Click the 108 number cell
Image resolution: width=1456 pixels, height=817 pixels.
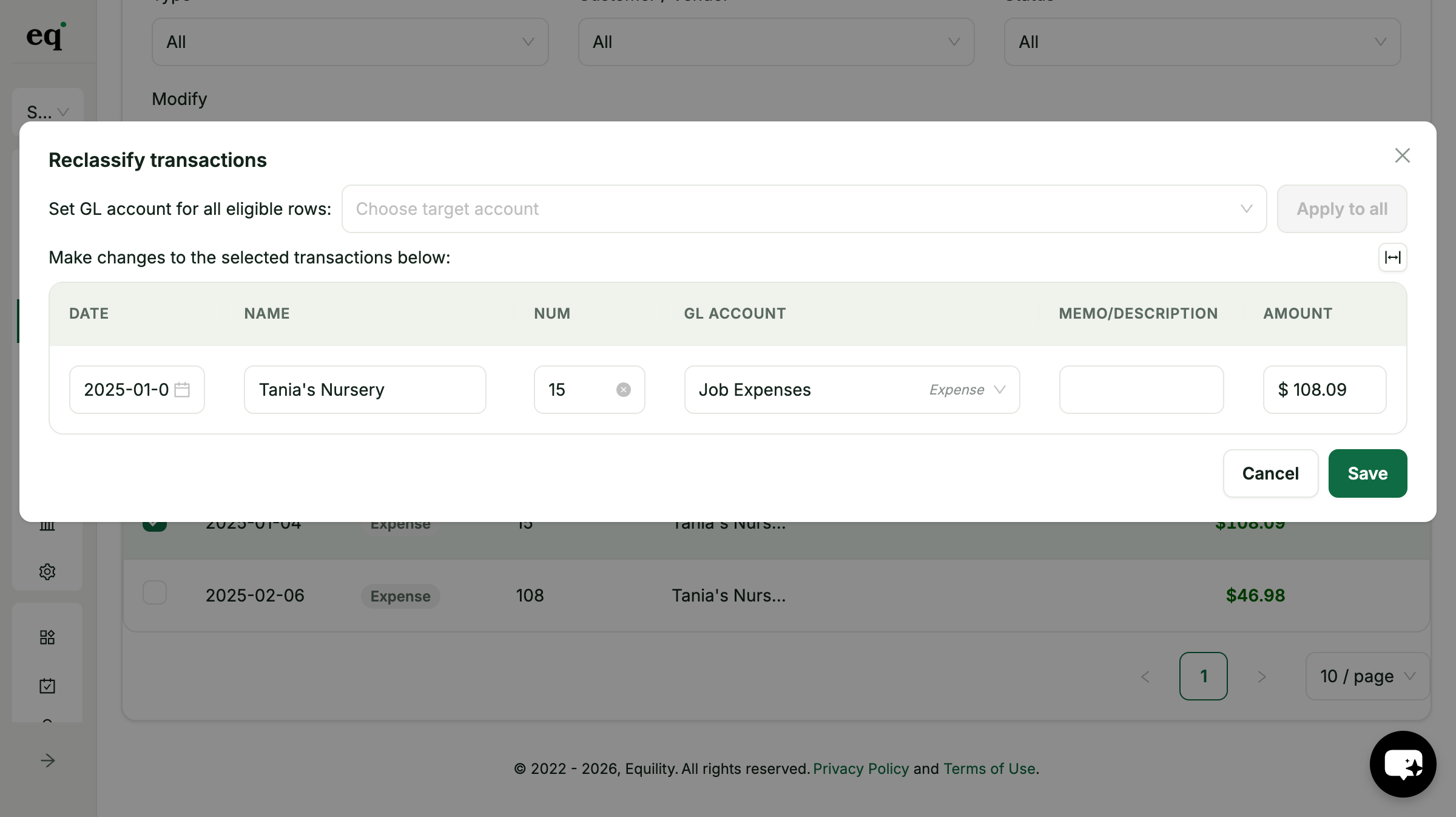(530, 595)
